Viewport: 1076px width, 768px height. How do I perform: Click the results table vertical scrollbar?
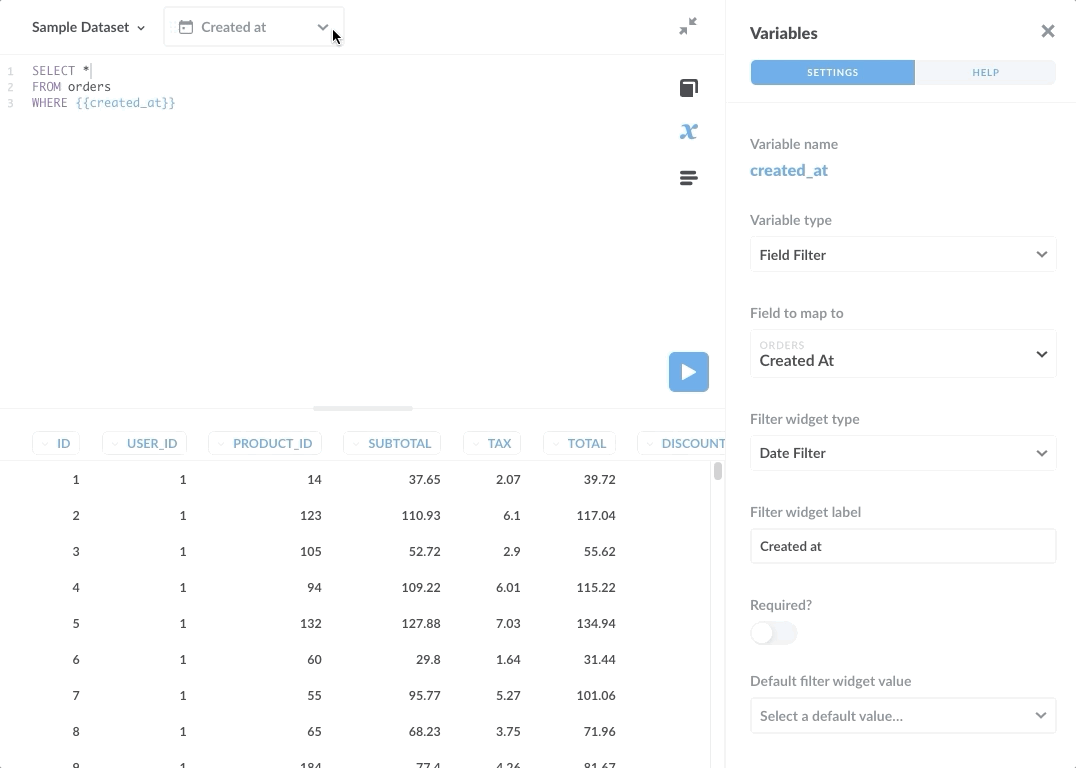tap(718, 471)
